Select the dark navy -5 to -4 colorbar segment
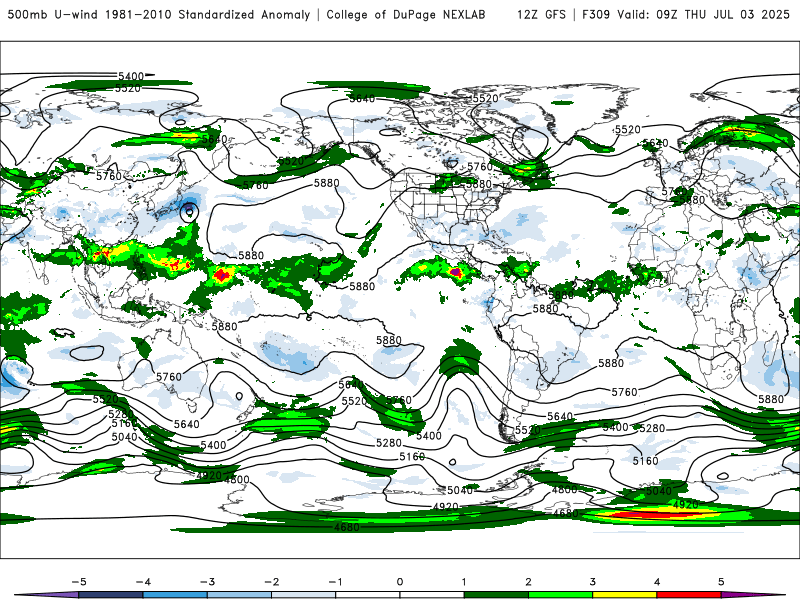800x600 pixels. click(111, 595)
